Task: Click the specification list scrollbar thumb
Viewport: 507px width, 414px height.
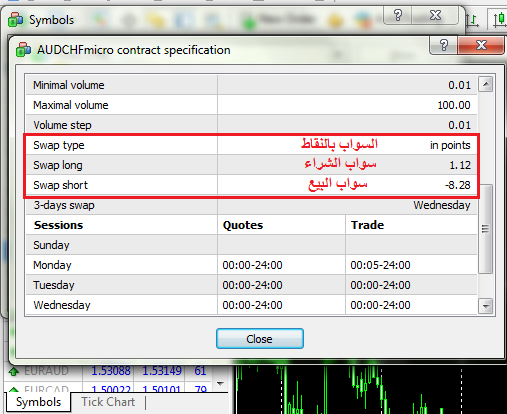Action: click(486, 229)
